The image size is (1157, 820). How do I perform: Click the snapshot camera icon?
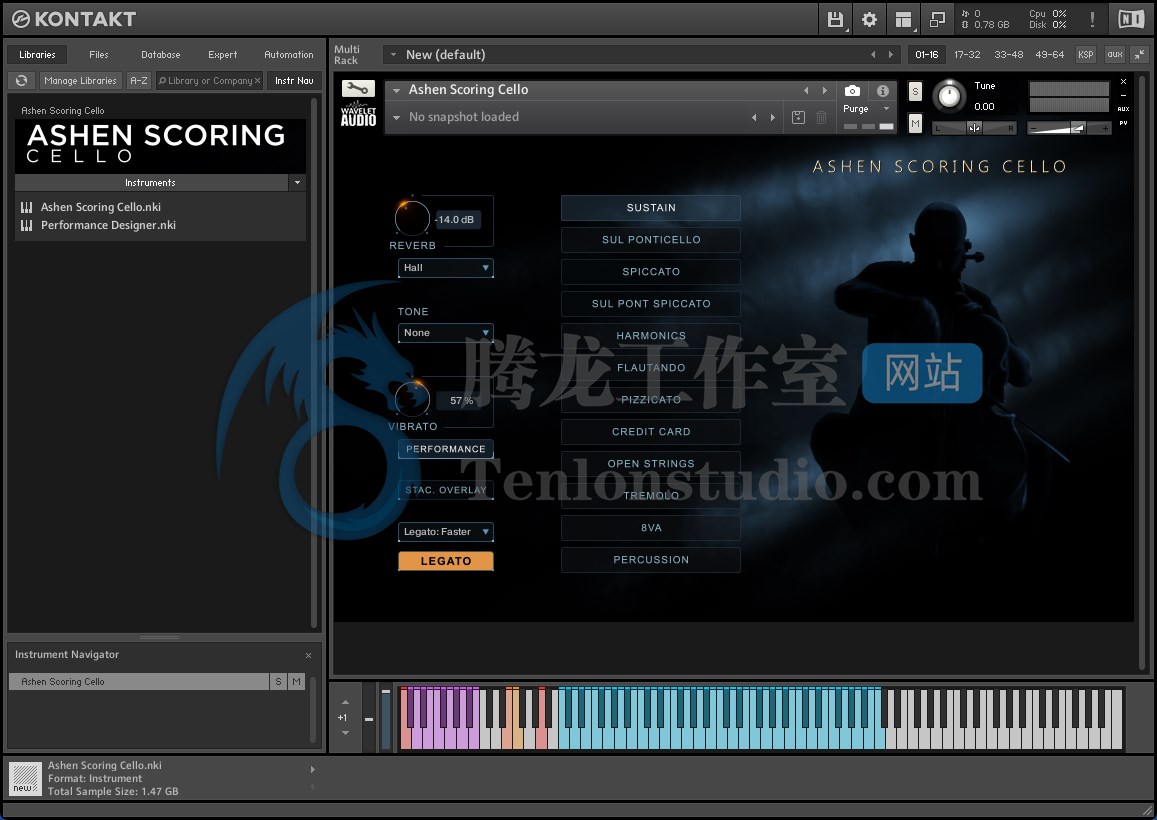tap(852, 91)
